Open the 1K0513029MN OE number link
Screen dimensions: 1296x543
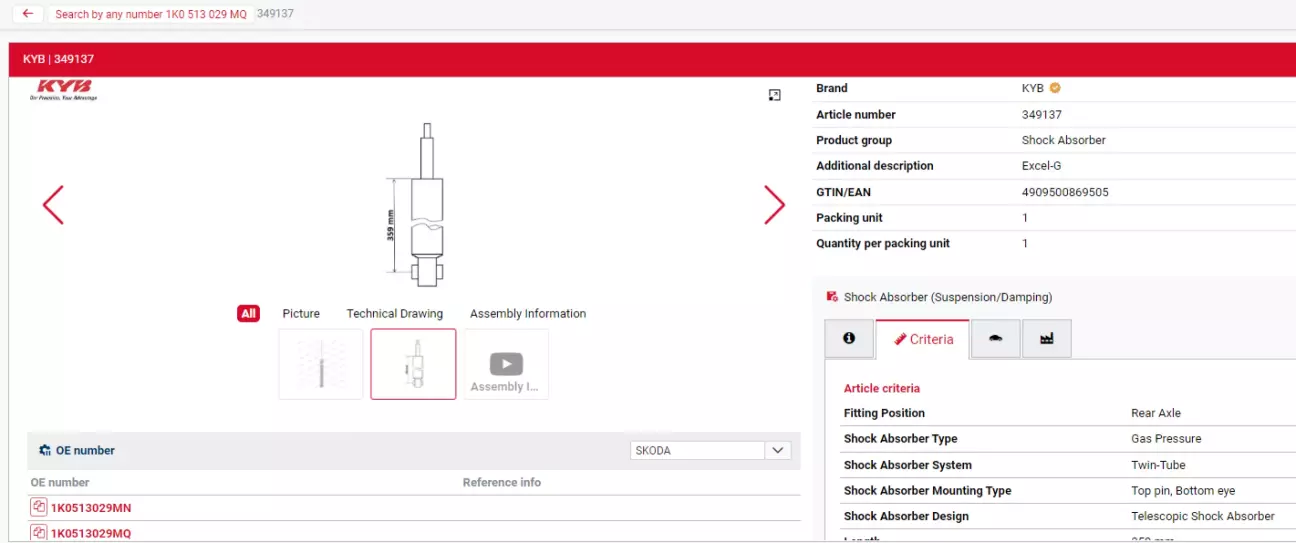click(x=91, y=508)
